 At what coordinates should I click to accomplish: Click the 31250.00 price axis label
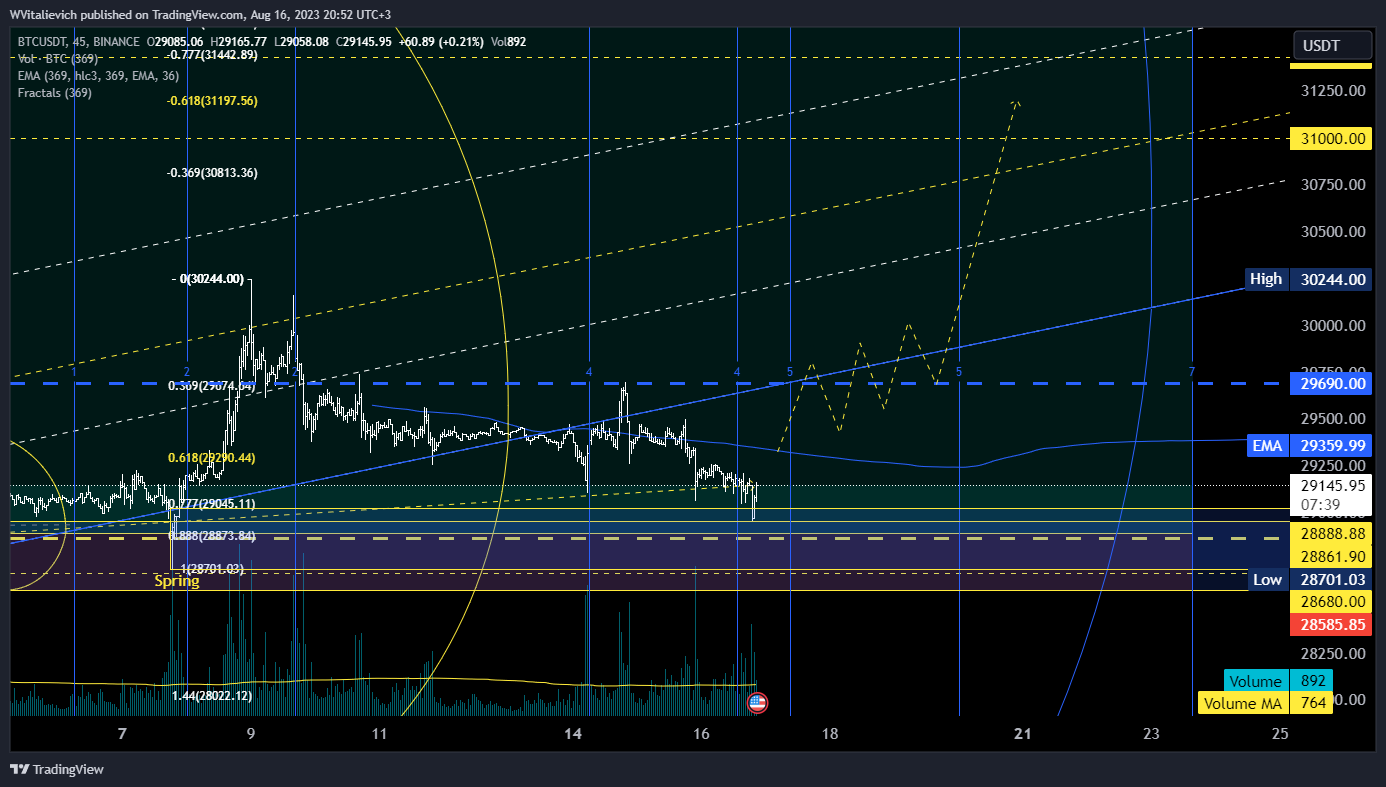1331,91
